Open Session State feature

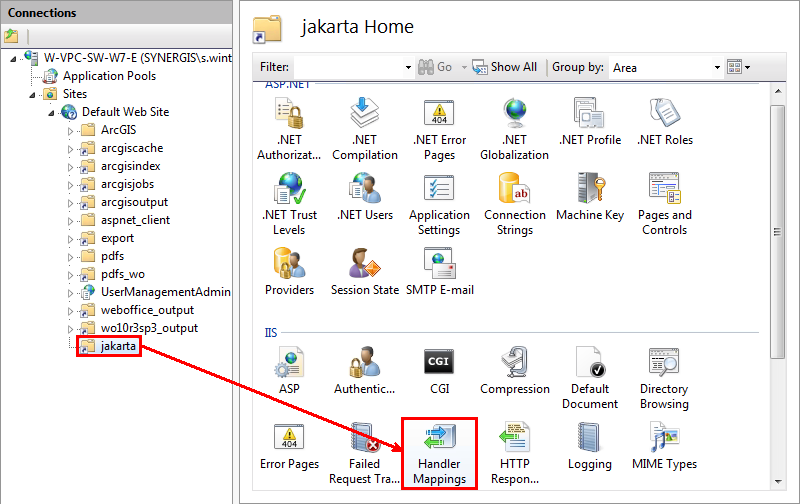click(364, 272)
